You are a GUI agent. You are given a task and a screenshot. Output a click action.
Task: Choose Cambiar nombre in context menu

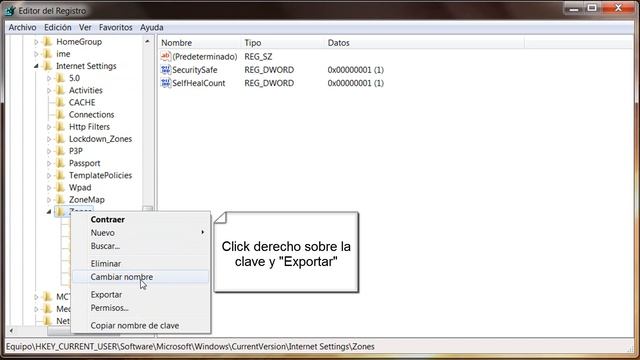click(x=141, y=277)
